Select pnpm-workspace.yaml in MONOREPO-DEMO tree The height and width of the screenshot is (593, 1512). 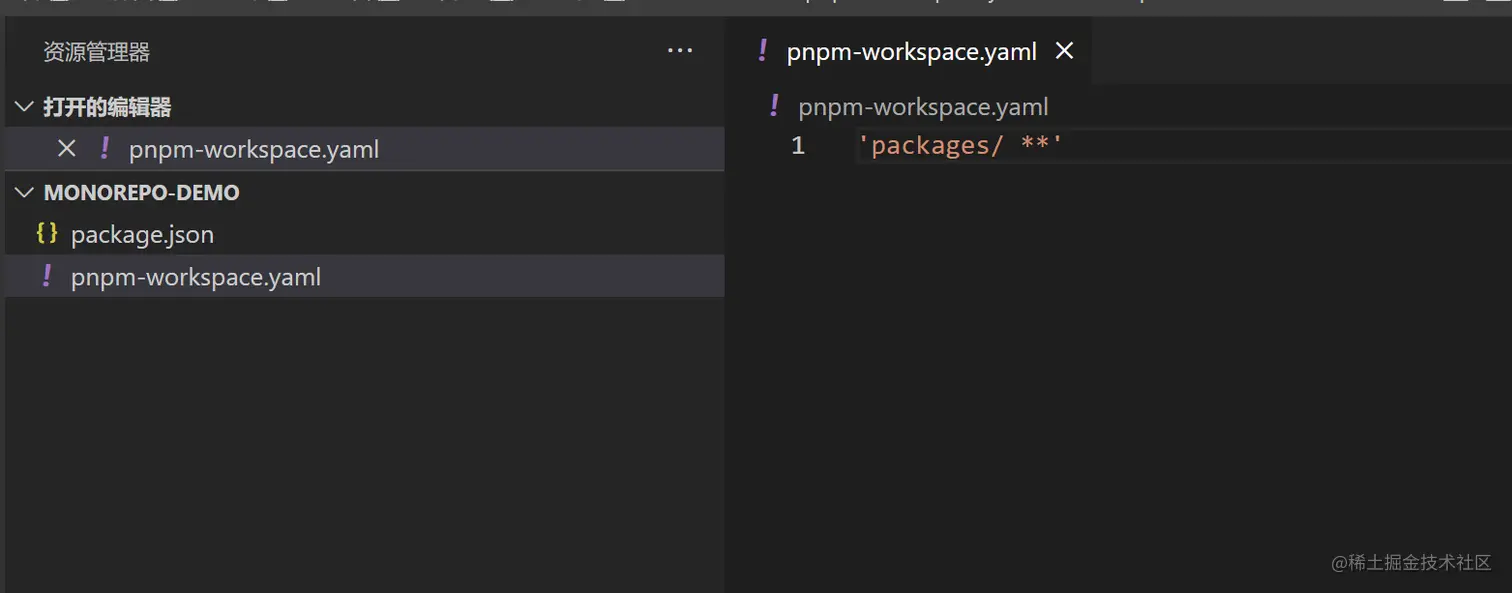(x=364, y=276)
